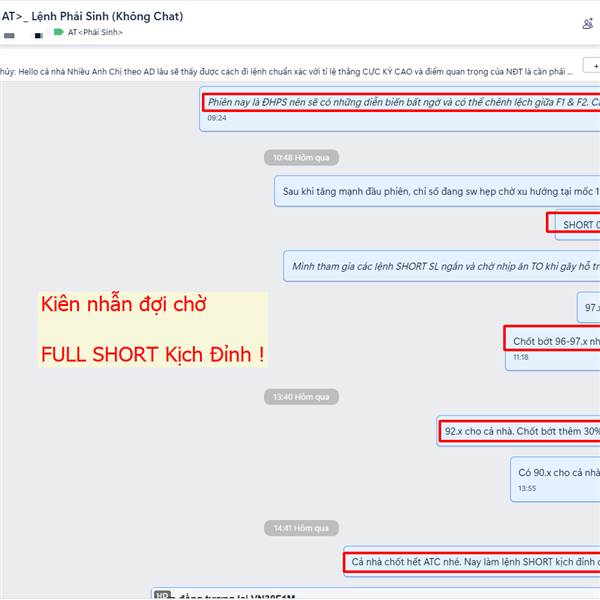Viewport: 600px width, 600px height.
Task: Click the SHORT order message bubble
Action: coord(577,225)
